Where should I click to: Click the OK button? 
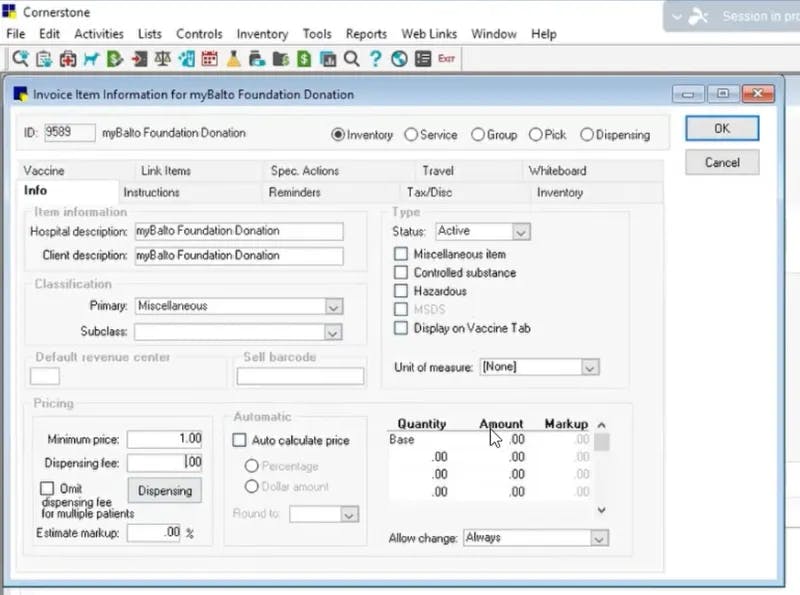(722, 129)
